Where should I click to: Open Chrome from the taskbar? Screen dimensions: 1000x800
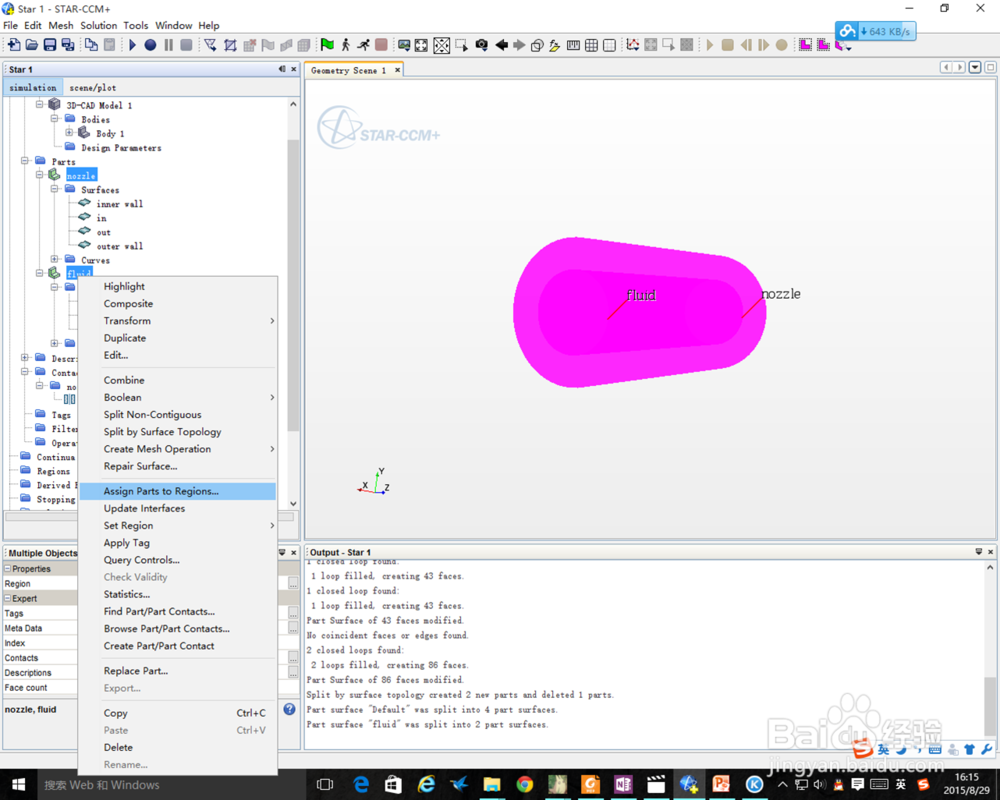tap(525, 785)
